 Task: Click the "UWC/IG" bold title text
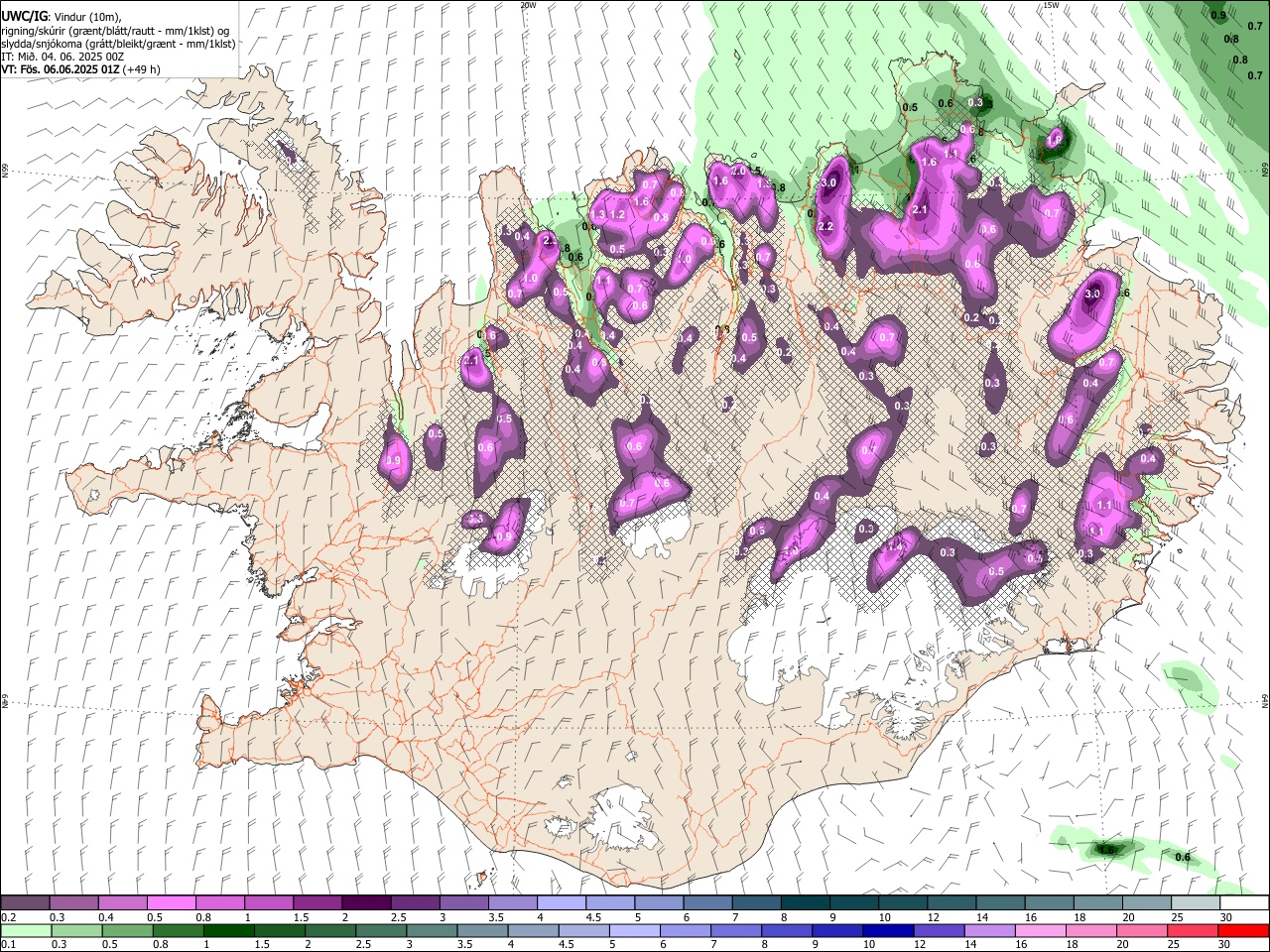point(25,15)
